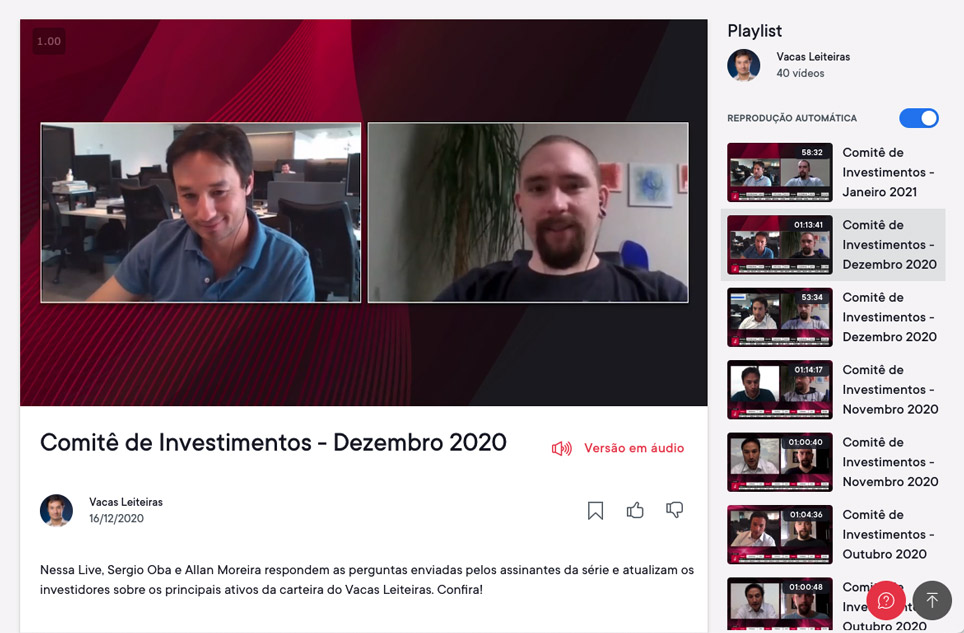
Task: Click the author avatar below the title
Action: (x=56, y=510)
